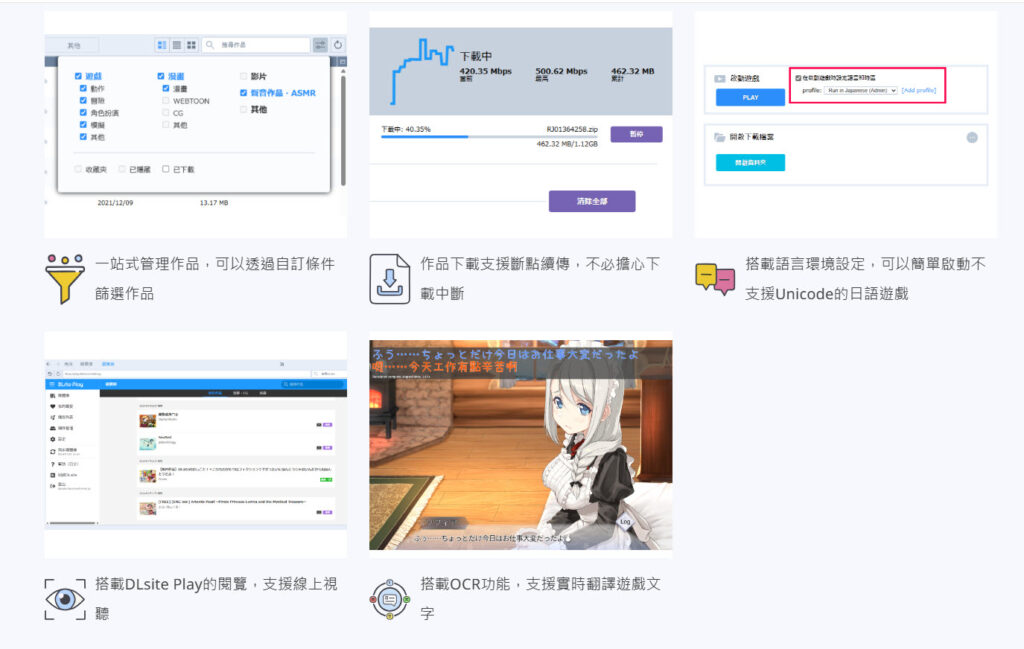The image size is (1024, 649).
Task: Open the gear settings icon in Play sidebar
Action: click(x=51, y=439)
